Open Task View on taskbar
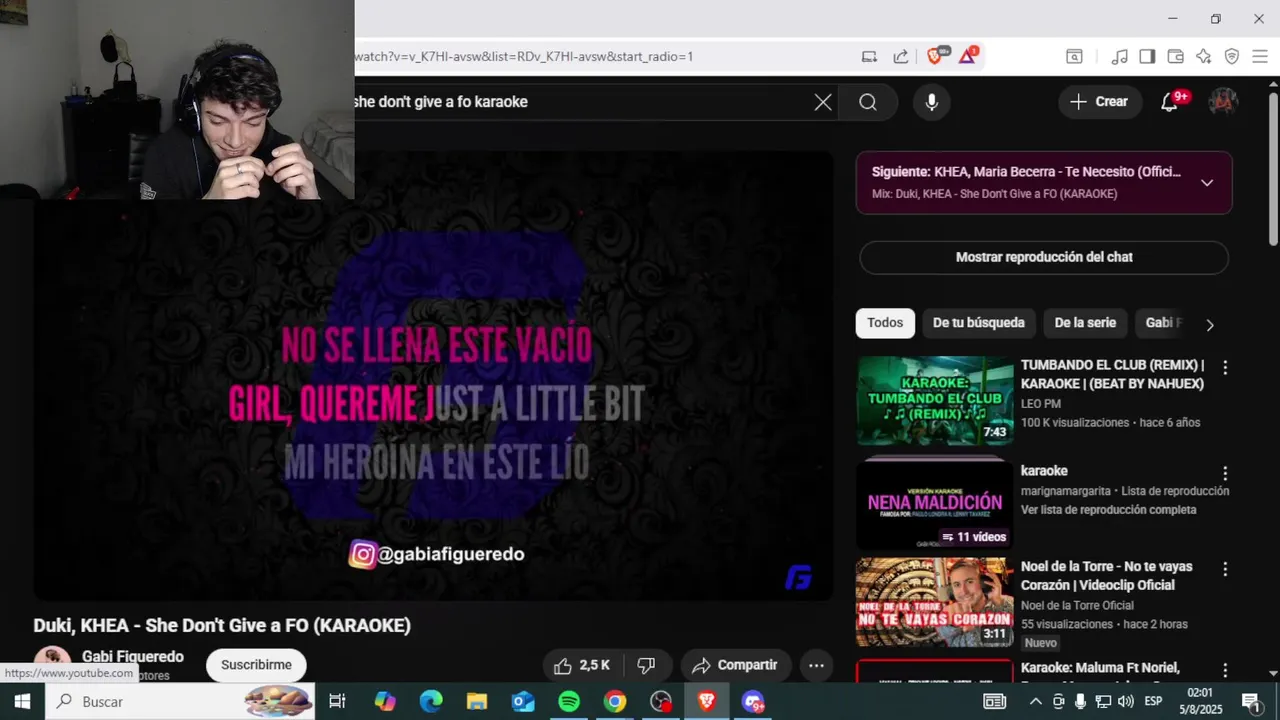1280x720 pixels. tap(337, 702)
